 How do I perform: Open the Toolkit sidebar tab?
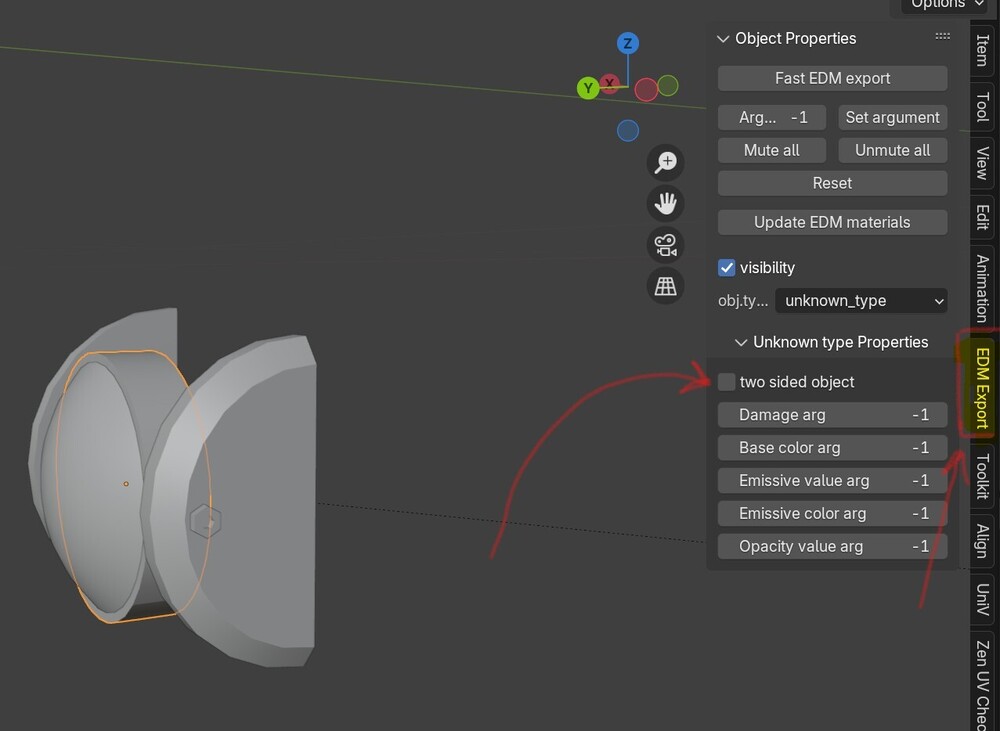tap(983, 476)
